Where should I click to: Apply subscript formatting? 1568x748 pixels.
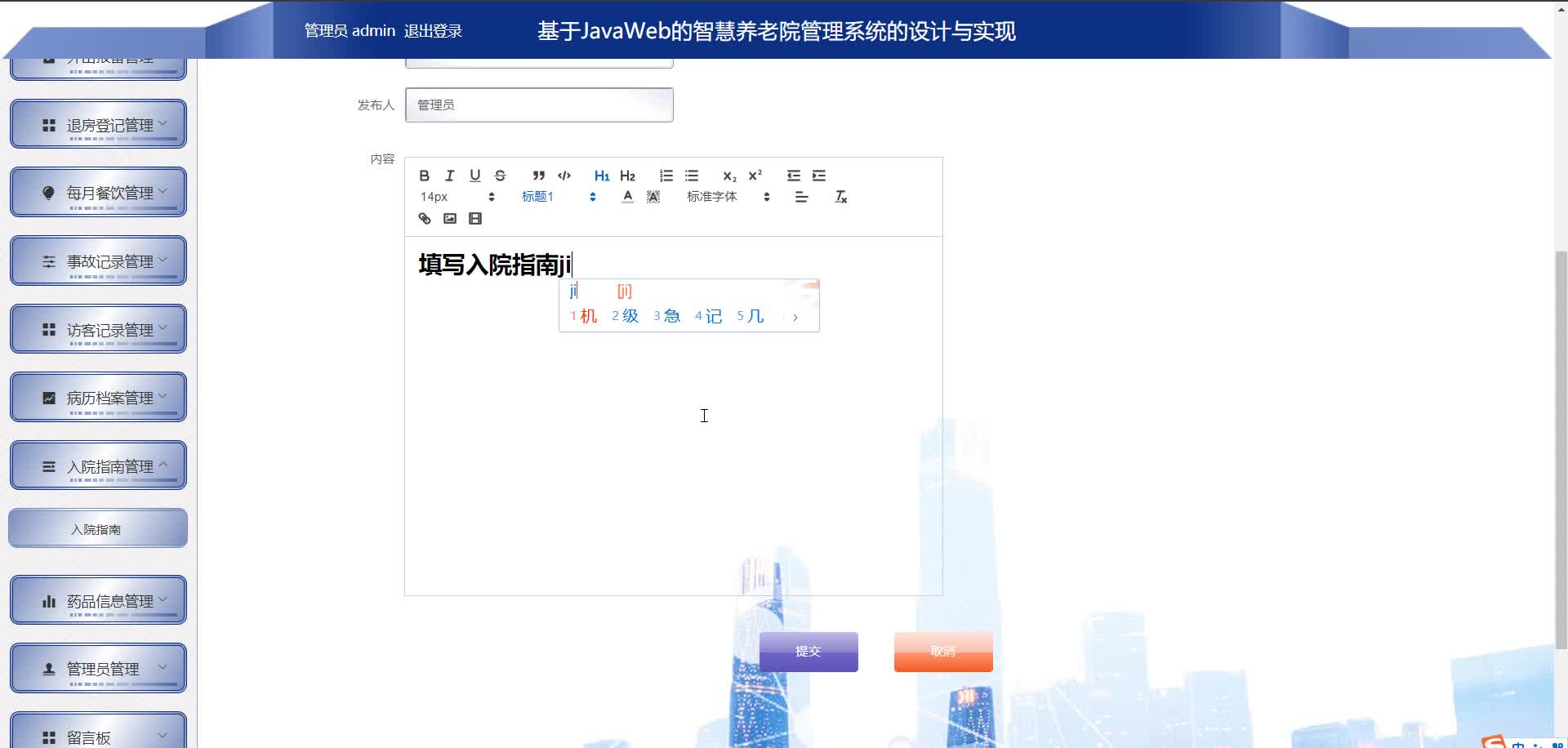click(729, 176)
